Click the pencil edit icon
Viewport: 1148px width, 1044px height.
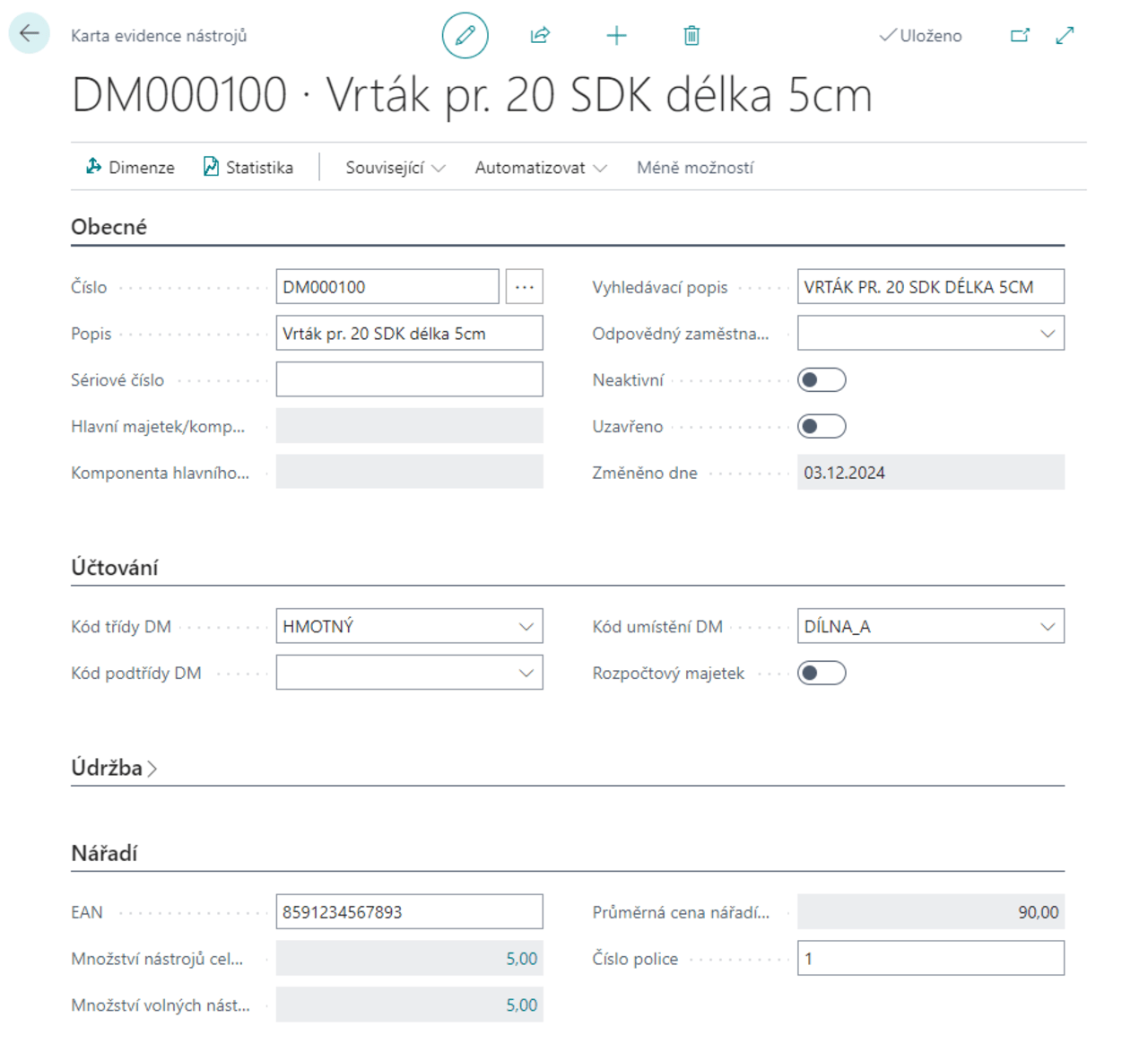click(465, 36)
